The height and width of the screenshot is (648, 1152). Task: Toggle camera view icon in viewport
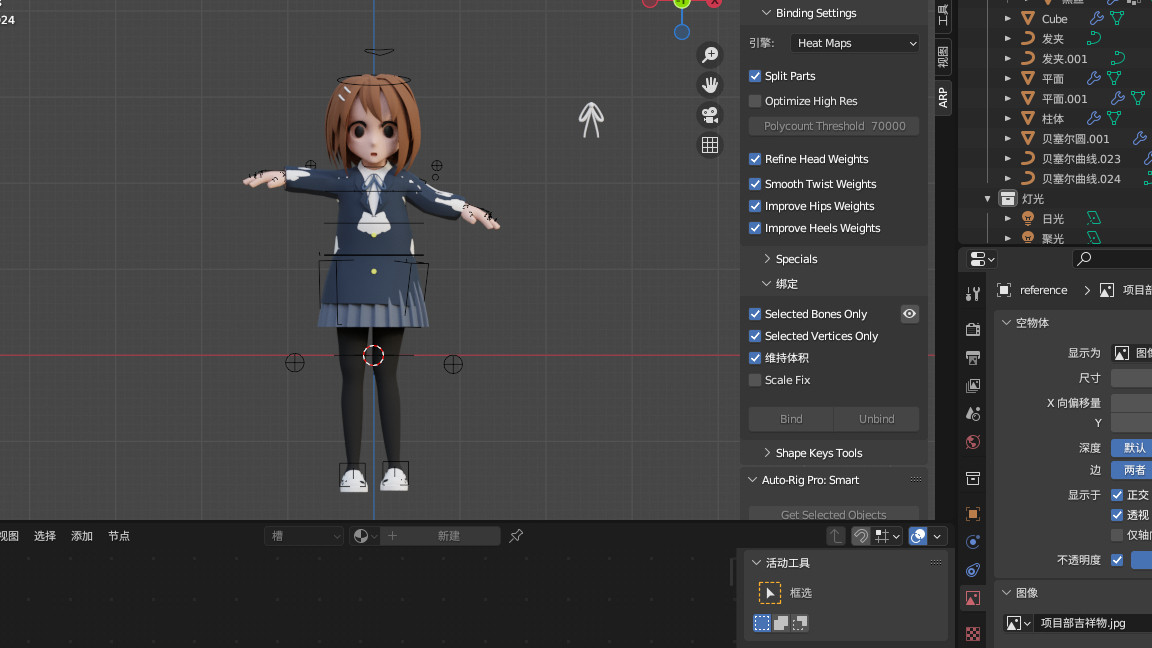tap(710, 115)
